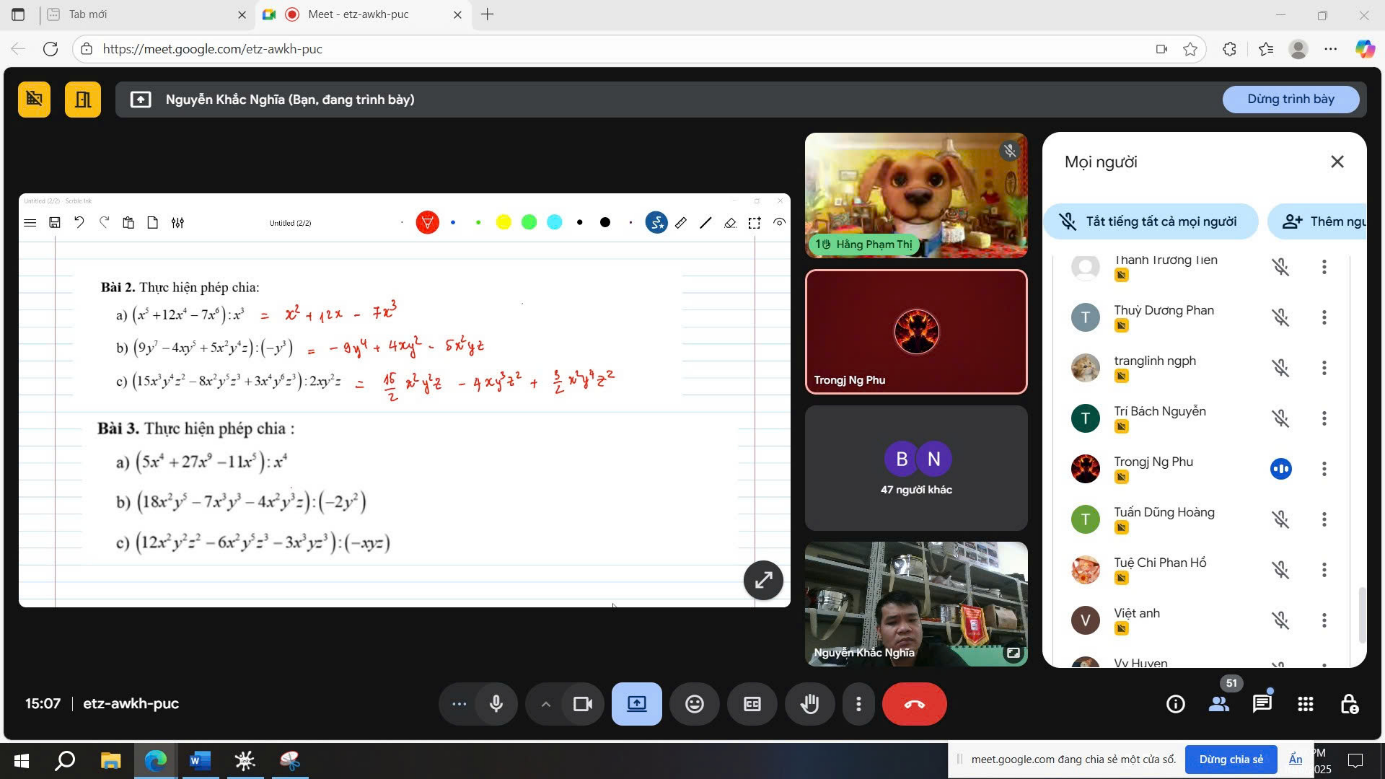The height and width of the screenshot is (779, 1385).
Task: Open the emoji reactions button
Action: point(694,704)
